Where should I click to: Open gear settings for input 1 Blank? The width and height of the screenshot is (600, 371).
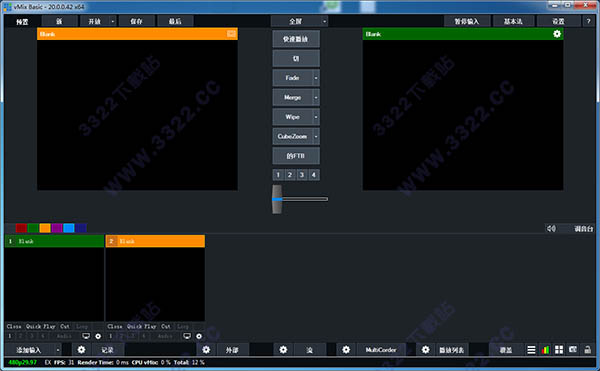(98, 336)
